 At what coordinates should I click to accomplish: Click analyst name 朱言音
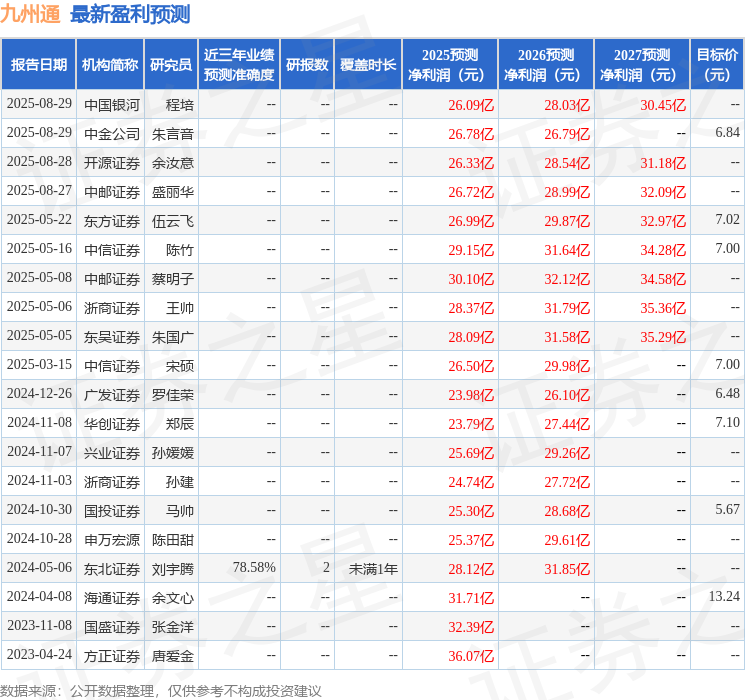(173, 133)
